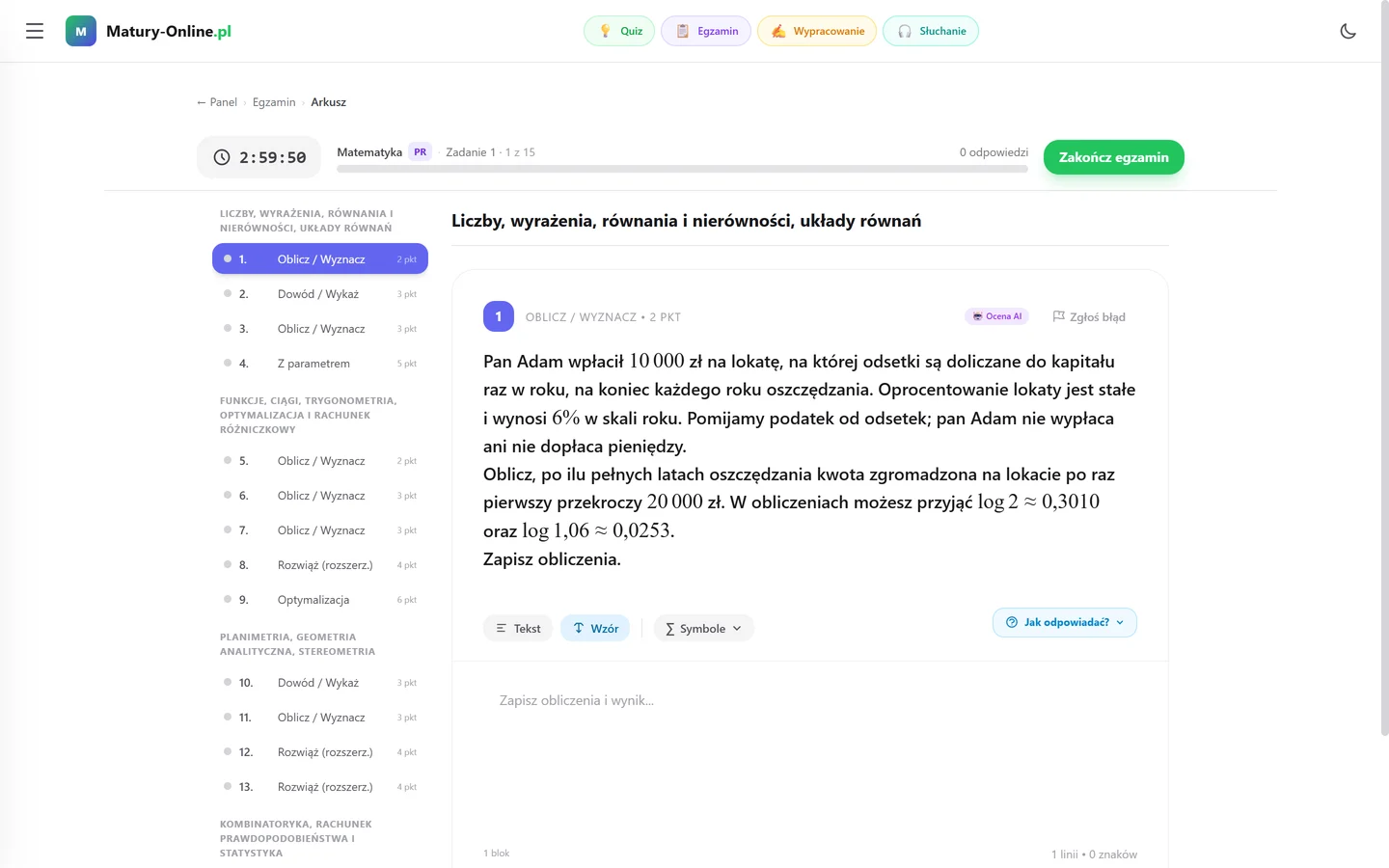Viewport: 1389px width, 868px height.
Task: Select task 3 Oblicz / Wyznacz
Action: pos(320,329)
